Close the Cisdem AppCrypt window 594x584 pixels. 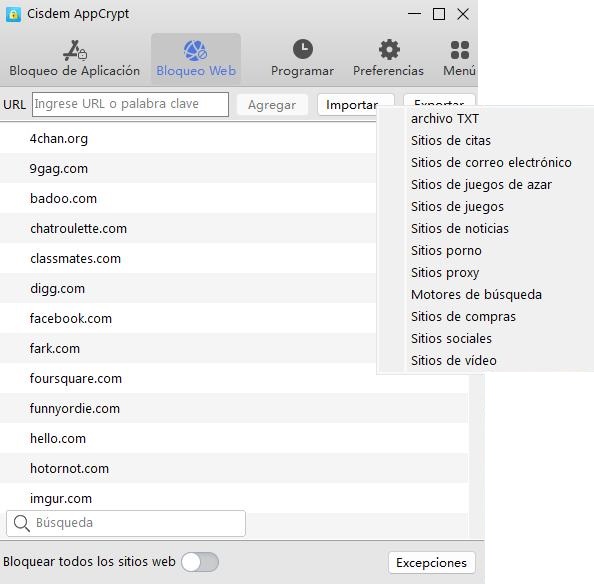(x=463, y=14)
